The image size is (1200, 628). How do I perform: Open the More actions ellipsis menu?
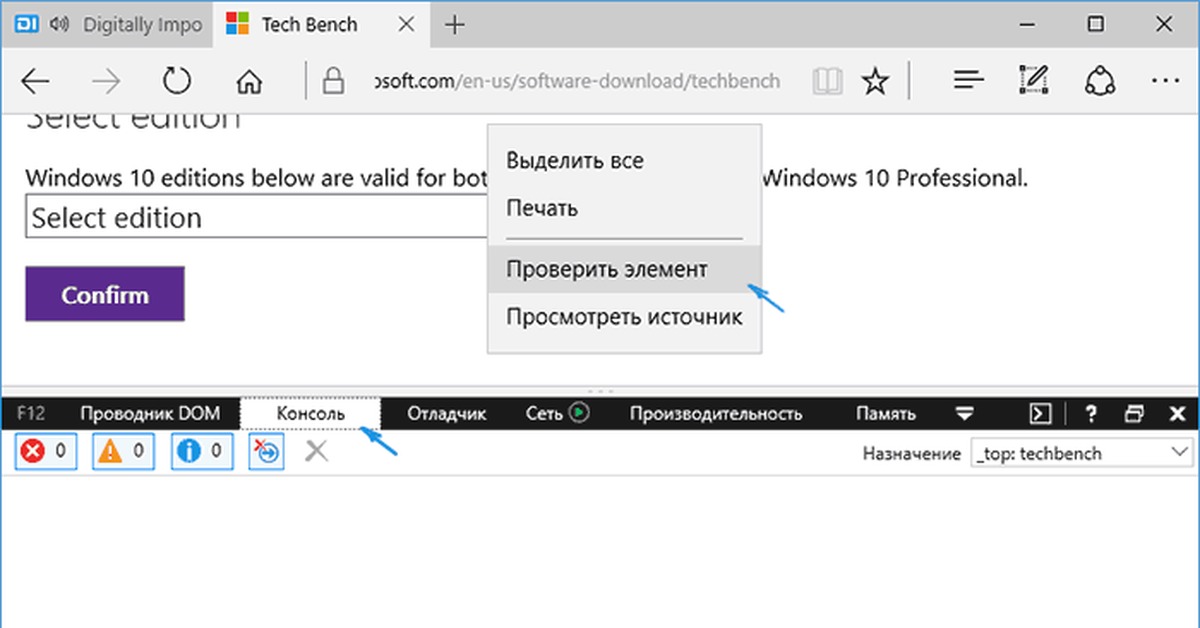(x=1165, y=81)
